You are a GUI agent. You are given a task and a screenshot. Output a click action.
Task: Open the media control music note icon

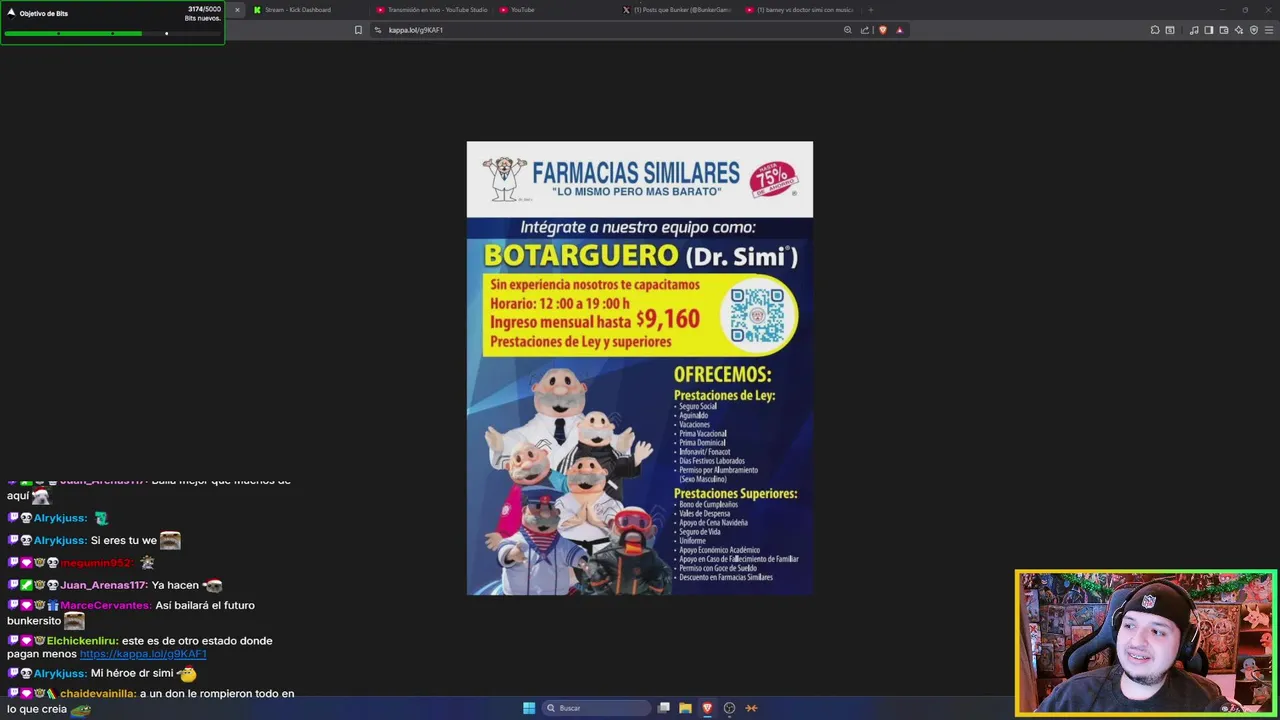click(1194, 30)
